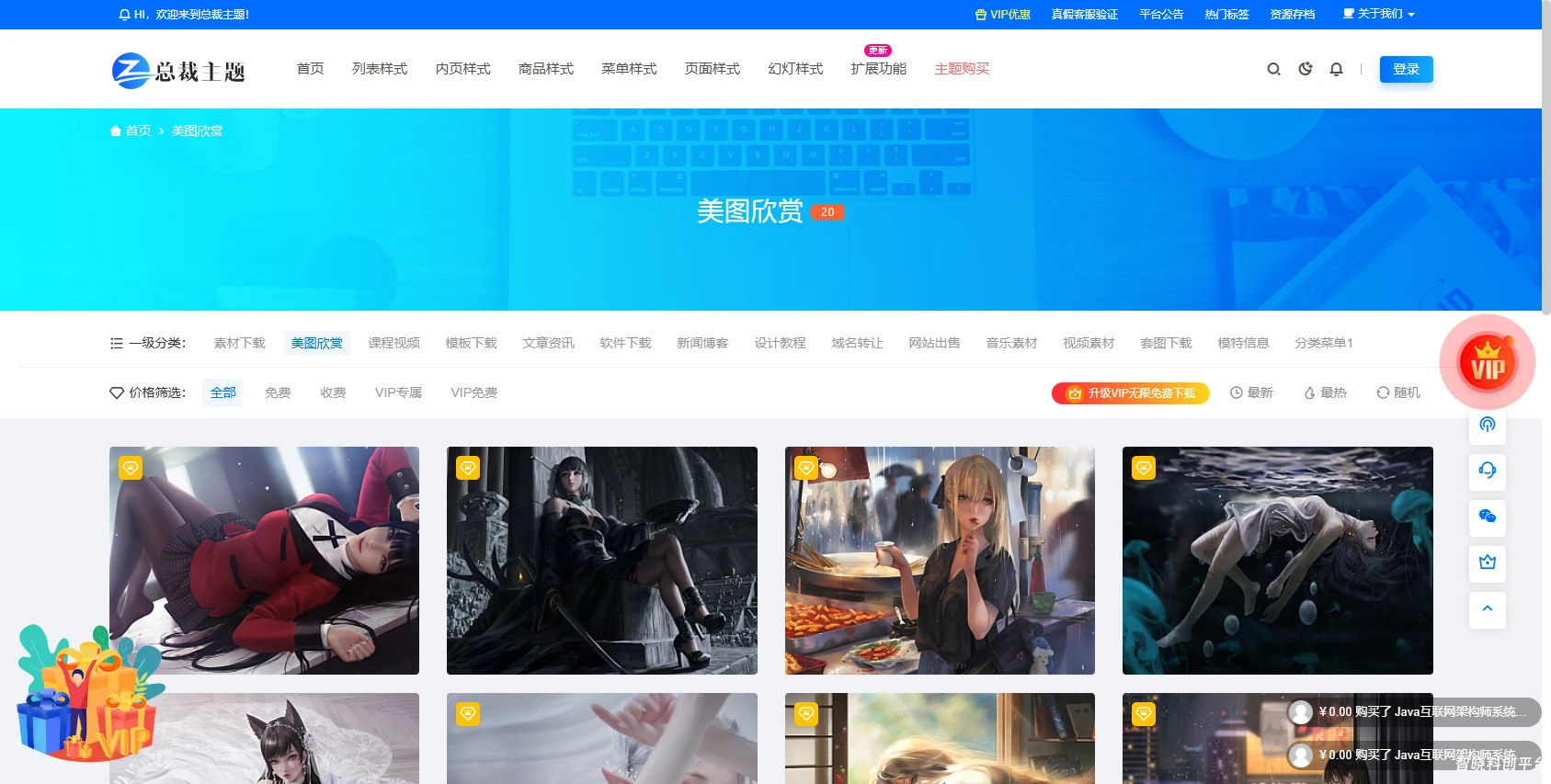
Task: Open the underwater girl thumbnail
Action: 1278,561
